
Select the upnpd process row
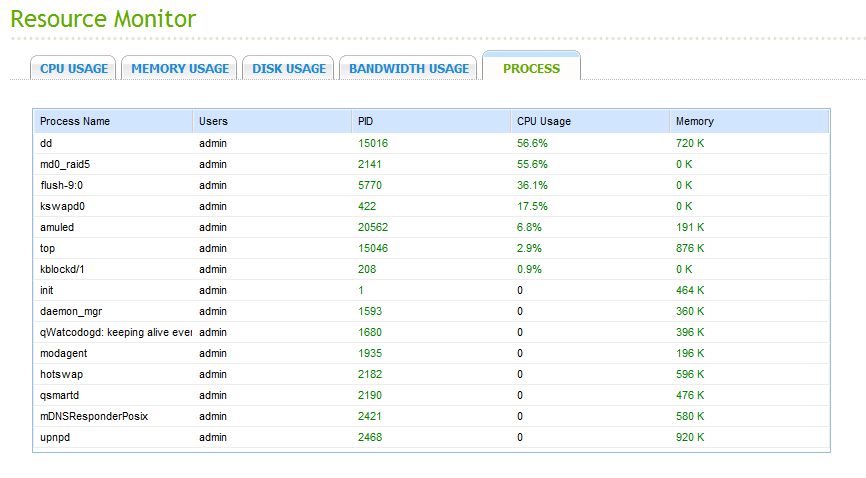point(55,437)
